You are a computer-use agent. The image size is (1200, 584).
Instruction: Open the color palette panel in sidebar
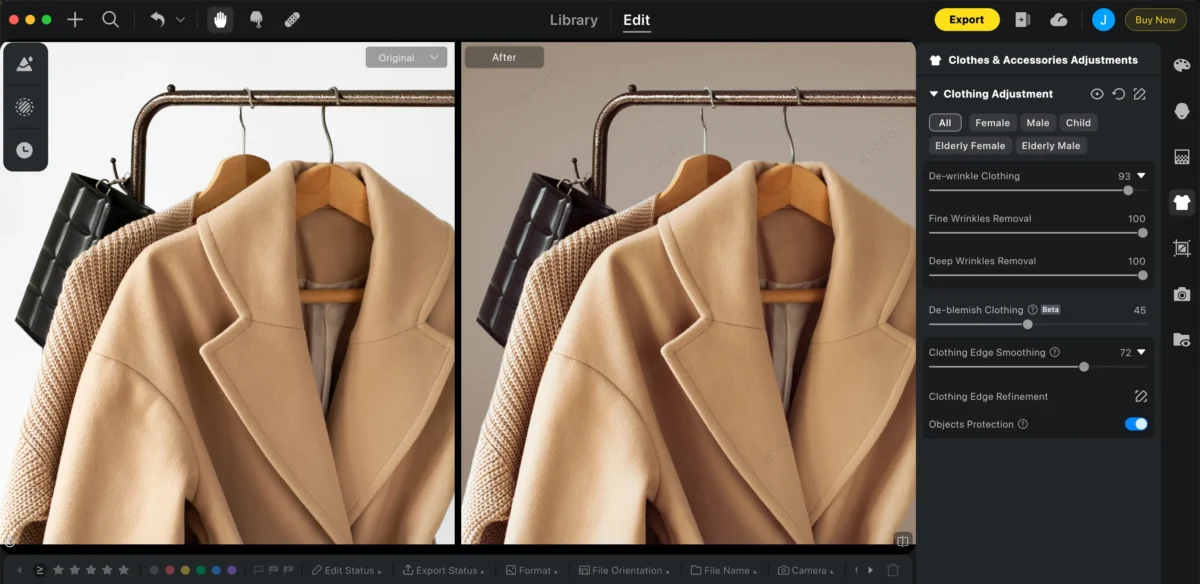click(x=1181, y=65)
